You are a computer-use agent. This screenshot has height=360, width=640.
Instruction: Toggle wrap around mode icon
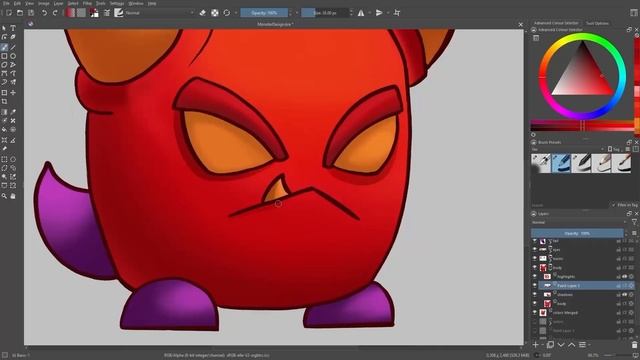pos(397,13)
